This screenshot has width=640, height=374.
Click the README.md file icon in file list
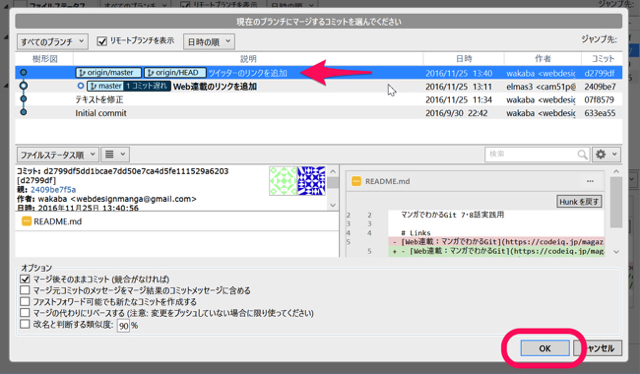pos(27,221)
